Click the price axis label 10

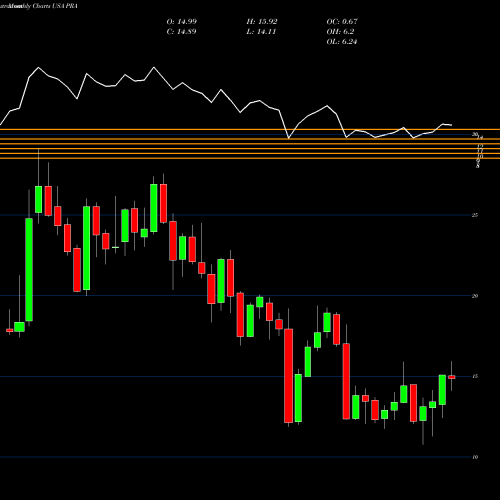click(475, 457)
